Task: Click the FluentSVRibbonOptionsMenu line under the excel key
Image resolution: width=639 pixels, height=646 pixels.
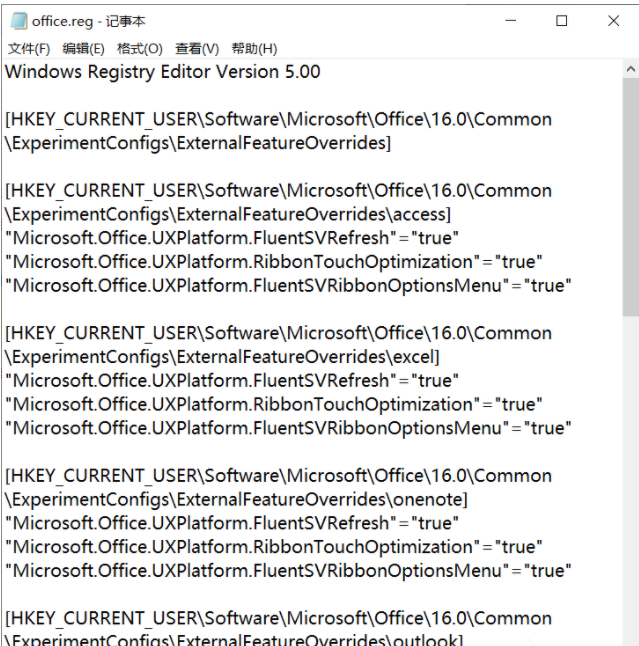Action: tap(288, 428)
